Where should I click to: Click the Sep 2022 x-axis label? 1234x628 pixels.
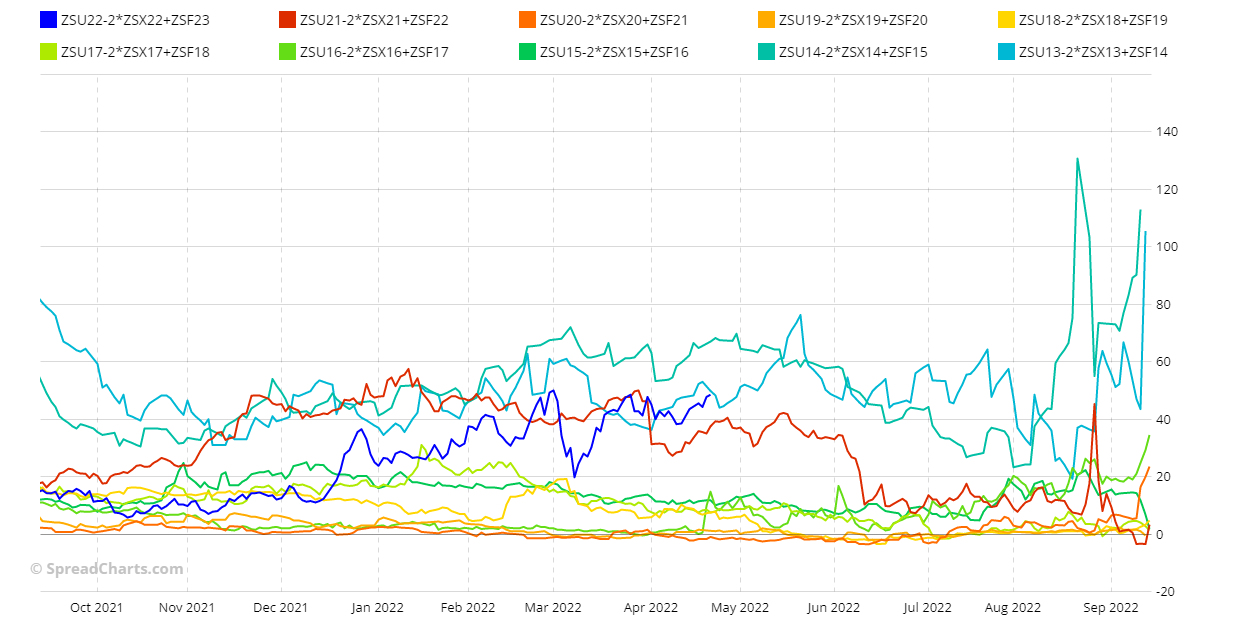pos(1111,607)
